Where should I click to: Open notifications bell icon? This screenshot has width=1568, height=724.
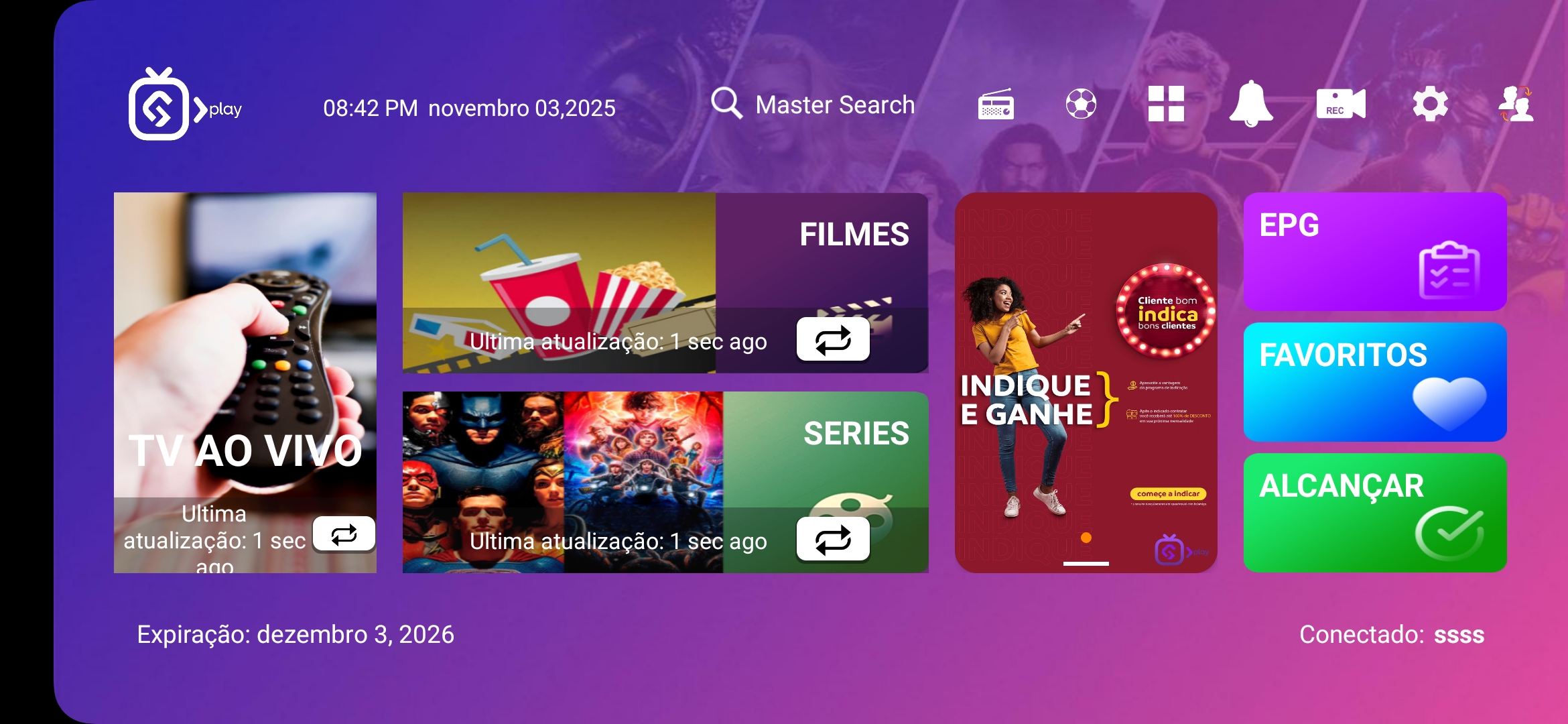pos(1251,104)
